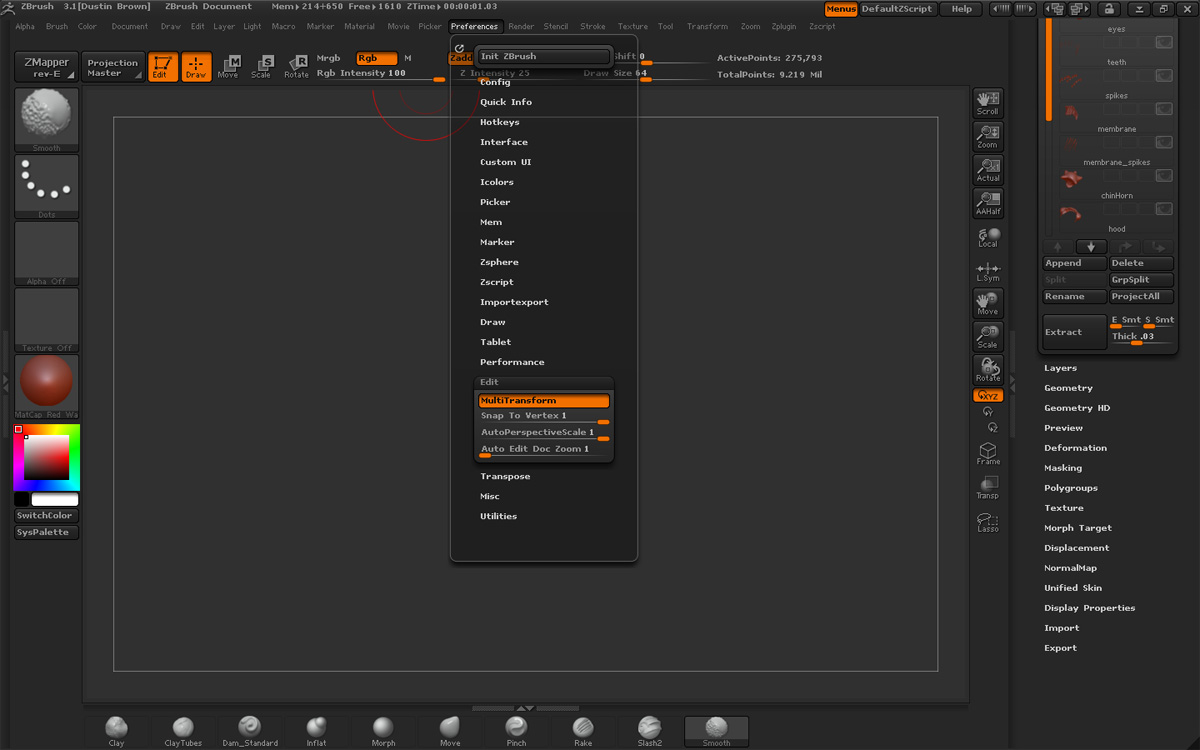This screenshot has height=750, width=1200.
Task: Toggle the Zadd sculpting mode
Action: click(460, 58)
